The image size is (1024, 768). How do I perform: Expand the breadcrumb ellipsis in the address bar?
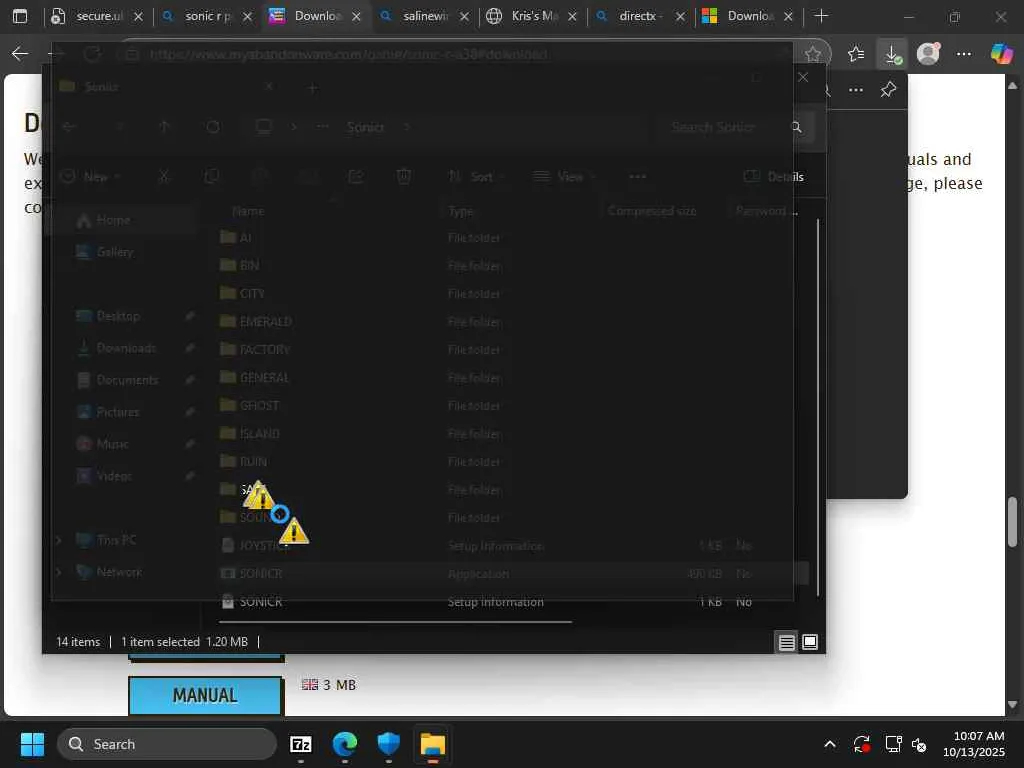pos(323,127)
